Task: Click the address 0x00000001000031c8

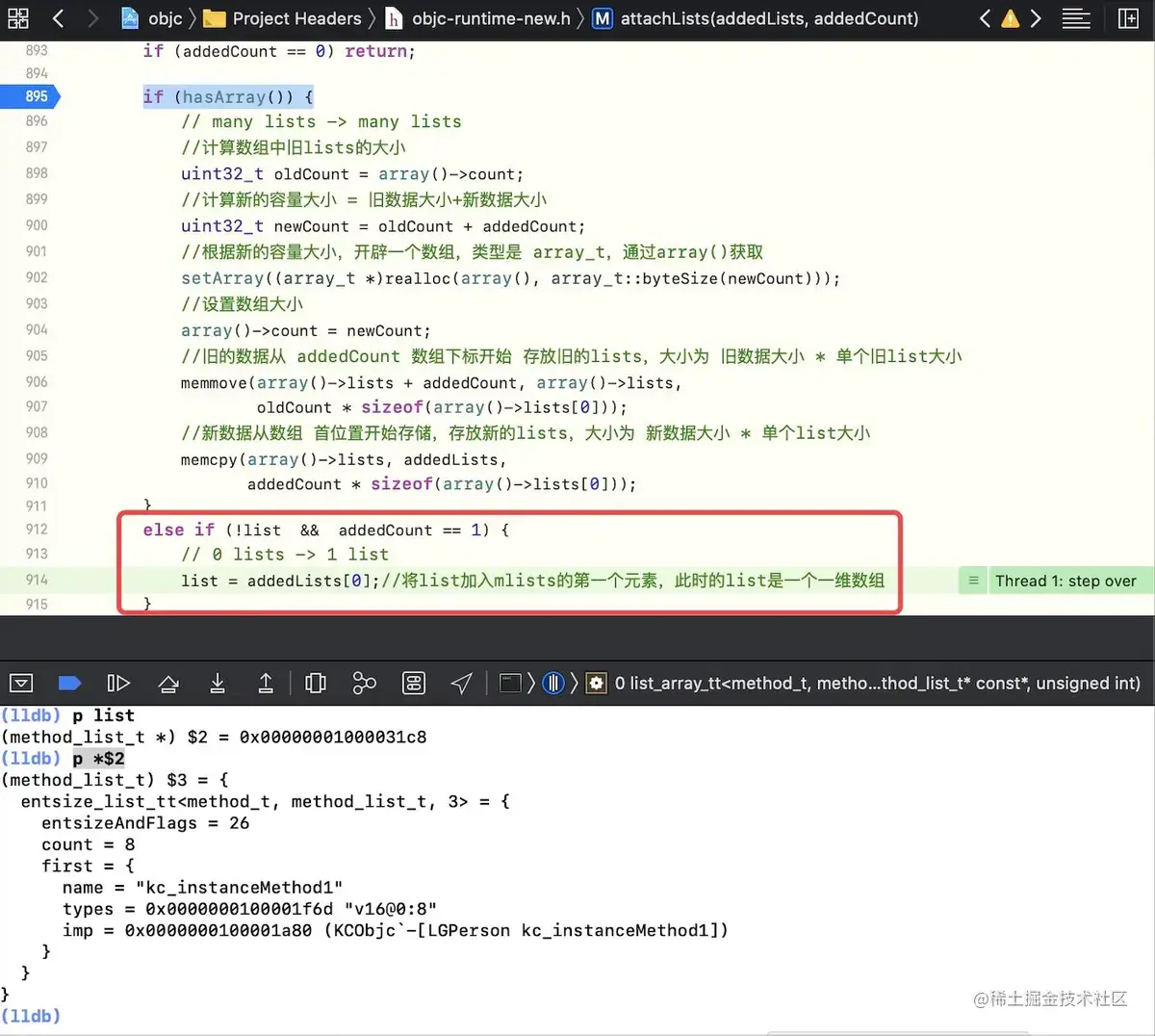Action: [333, 738]
